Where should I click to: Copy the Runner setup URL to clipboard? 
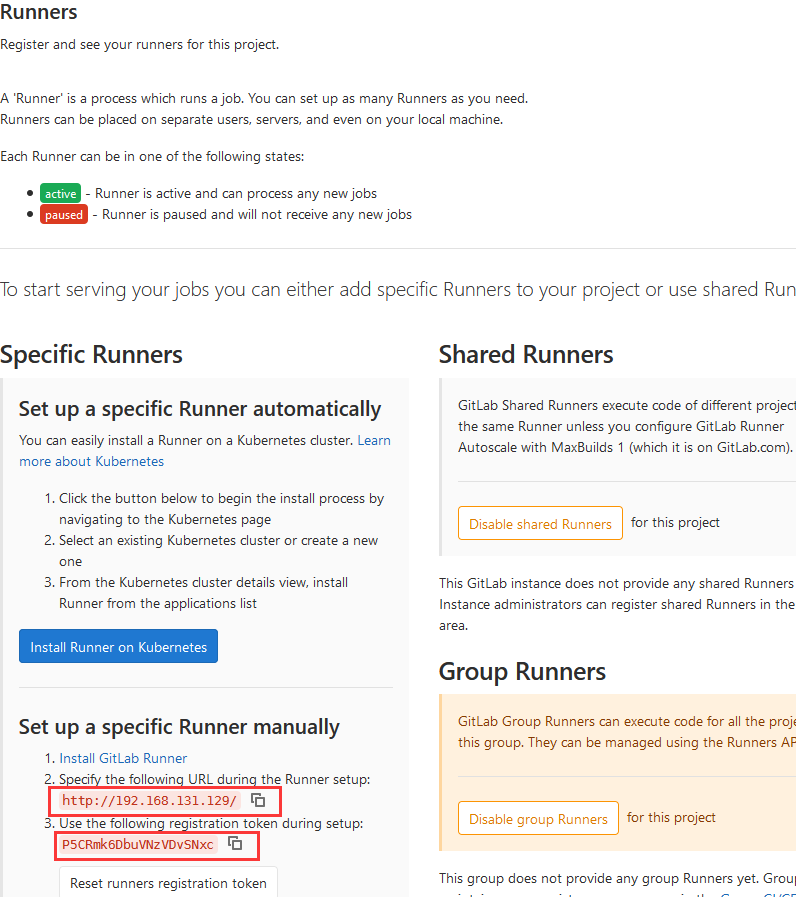[x=258, y=800]
